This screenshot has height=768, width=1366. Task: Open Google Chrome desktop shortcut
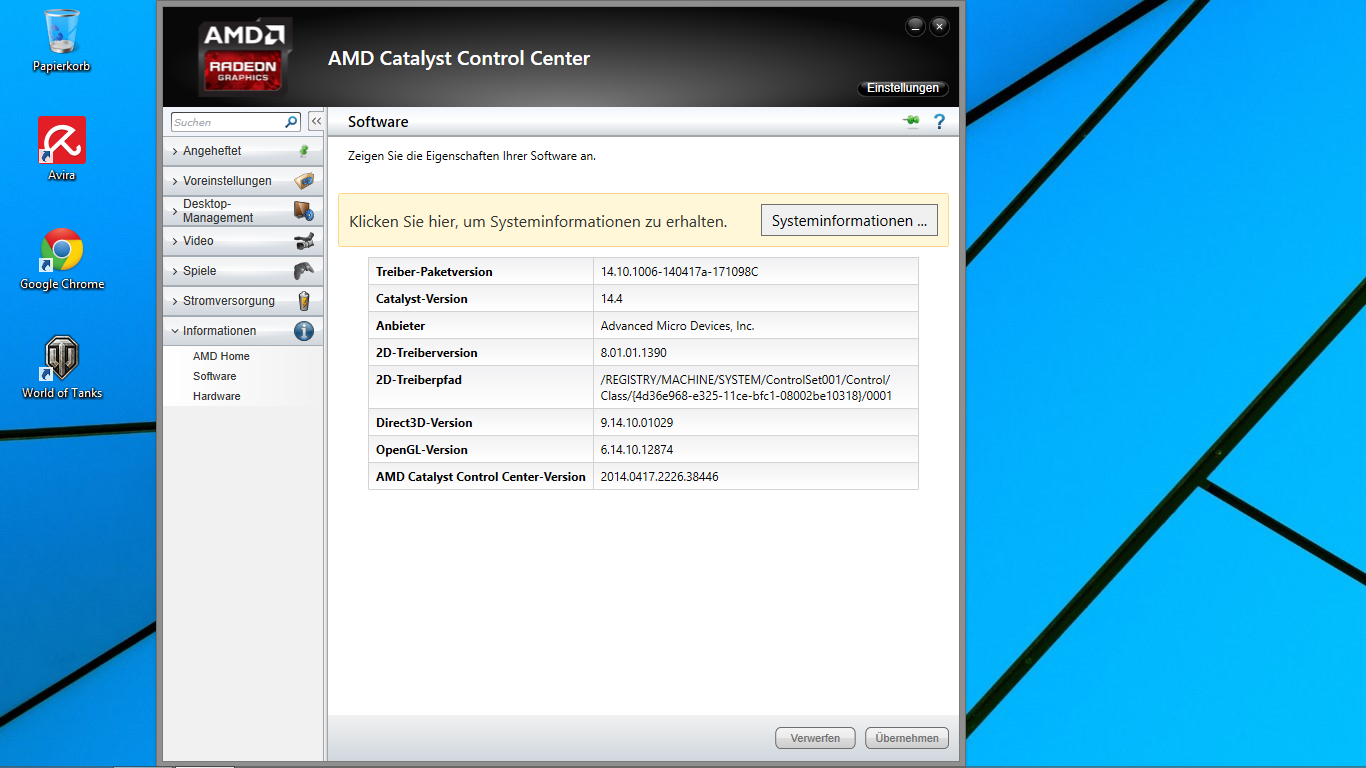point(62,258)
